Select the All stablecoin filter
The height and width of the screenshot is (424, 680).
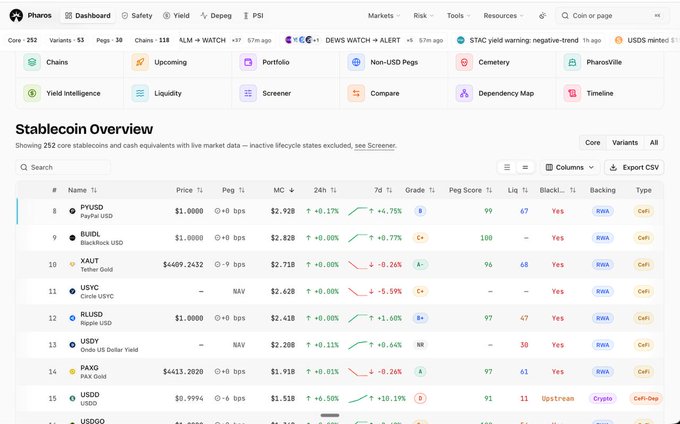pyautogui.click(x=654, y=143)
